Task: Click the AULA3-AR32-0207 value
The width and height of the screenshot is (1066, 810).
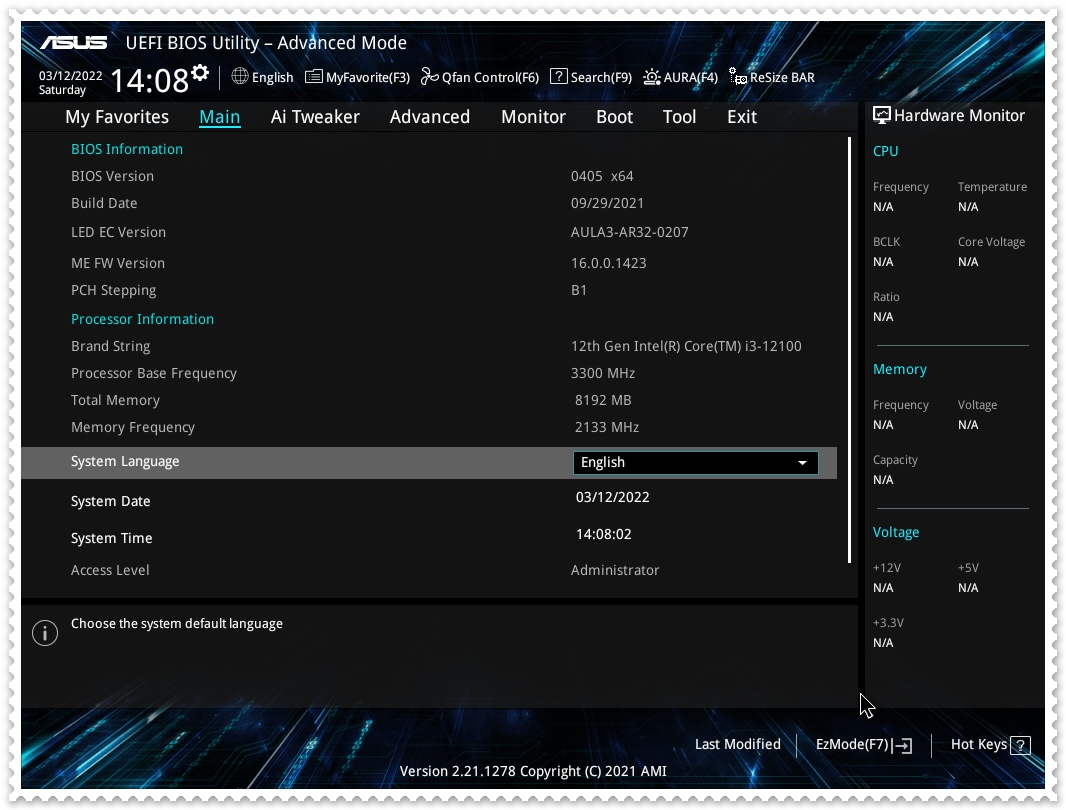Action: pos(630,233)
